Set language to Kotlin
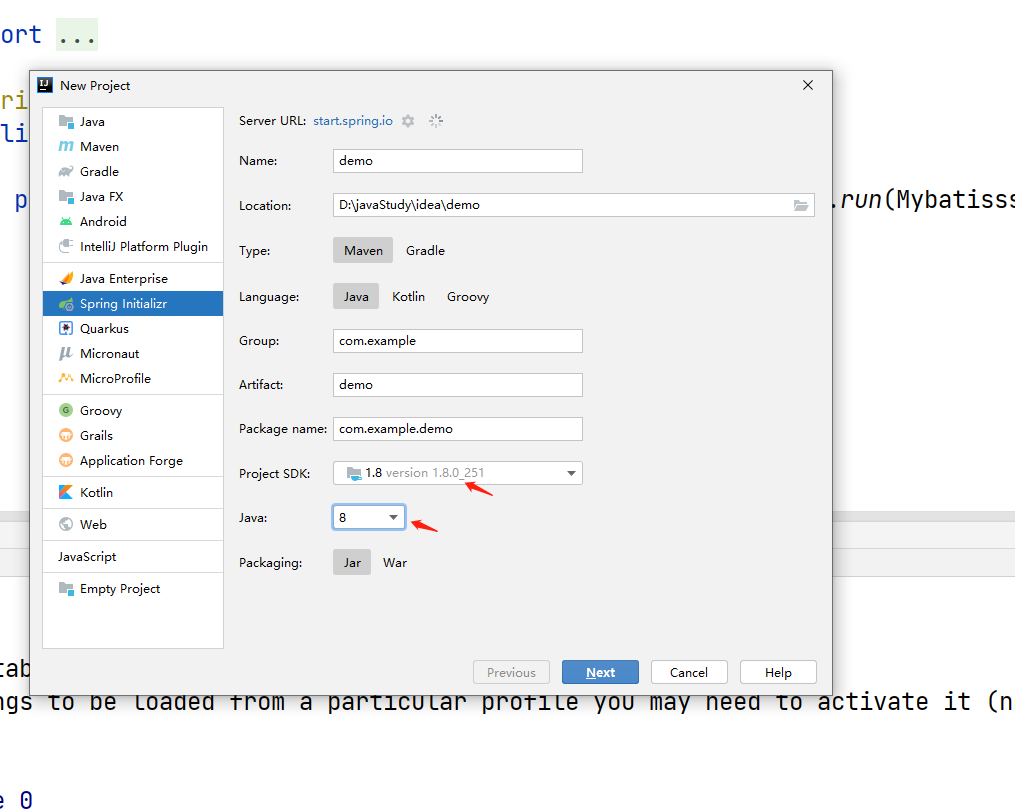The image size is (1015, 809). coord(408,296)
